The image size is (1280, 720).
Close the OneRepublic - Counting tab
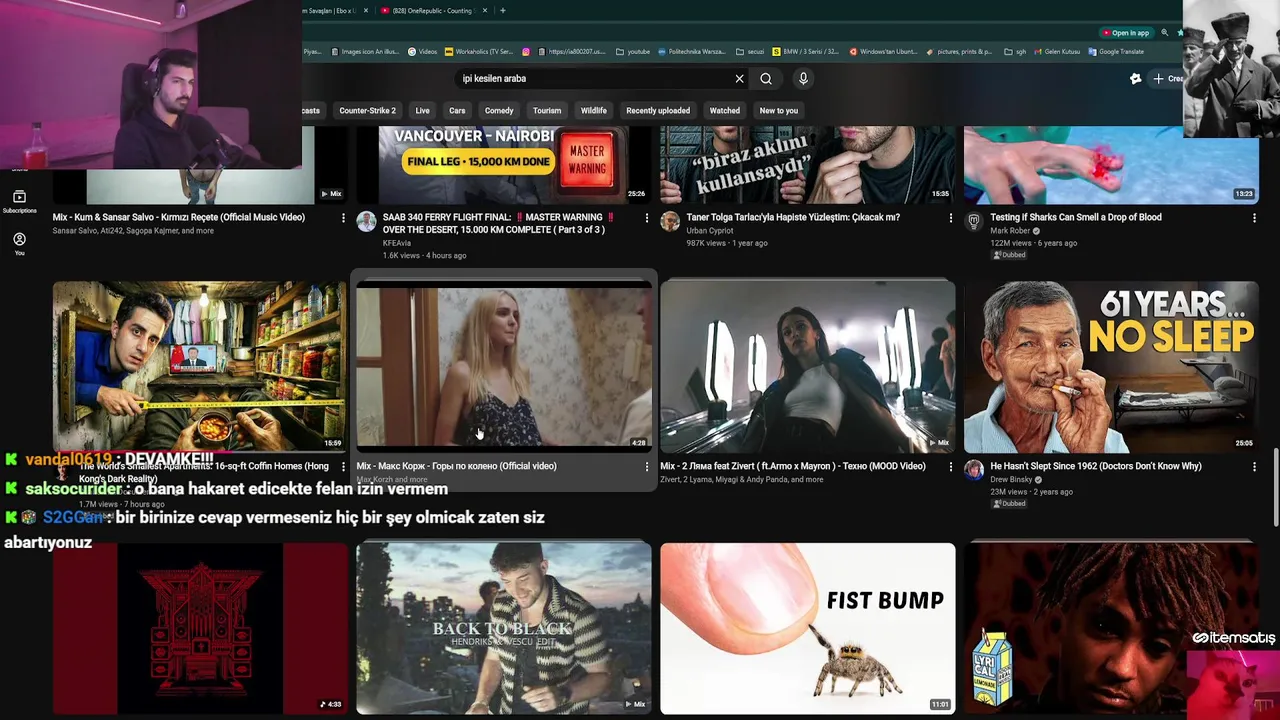(x=484, y=11)
